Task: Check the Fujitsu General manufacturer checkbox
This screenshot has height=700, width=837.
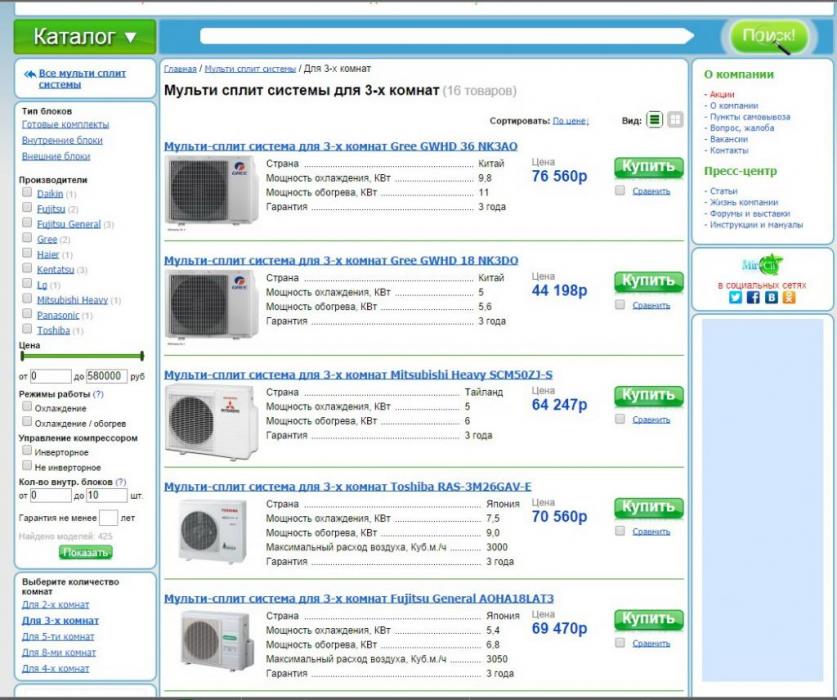Action: (27, 222)
